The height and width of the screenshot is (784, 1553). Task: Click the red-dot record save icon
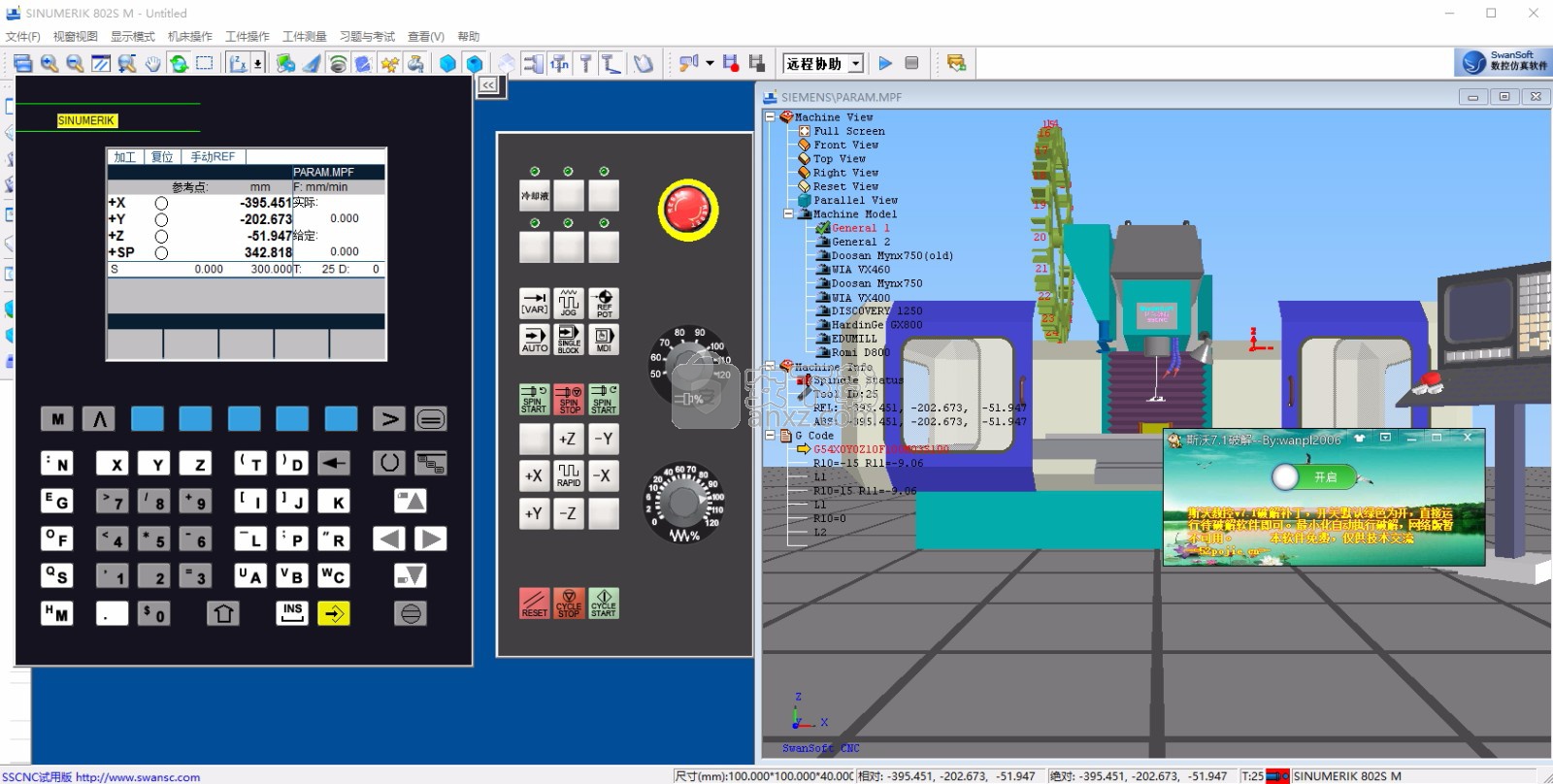point(731,64)
